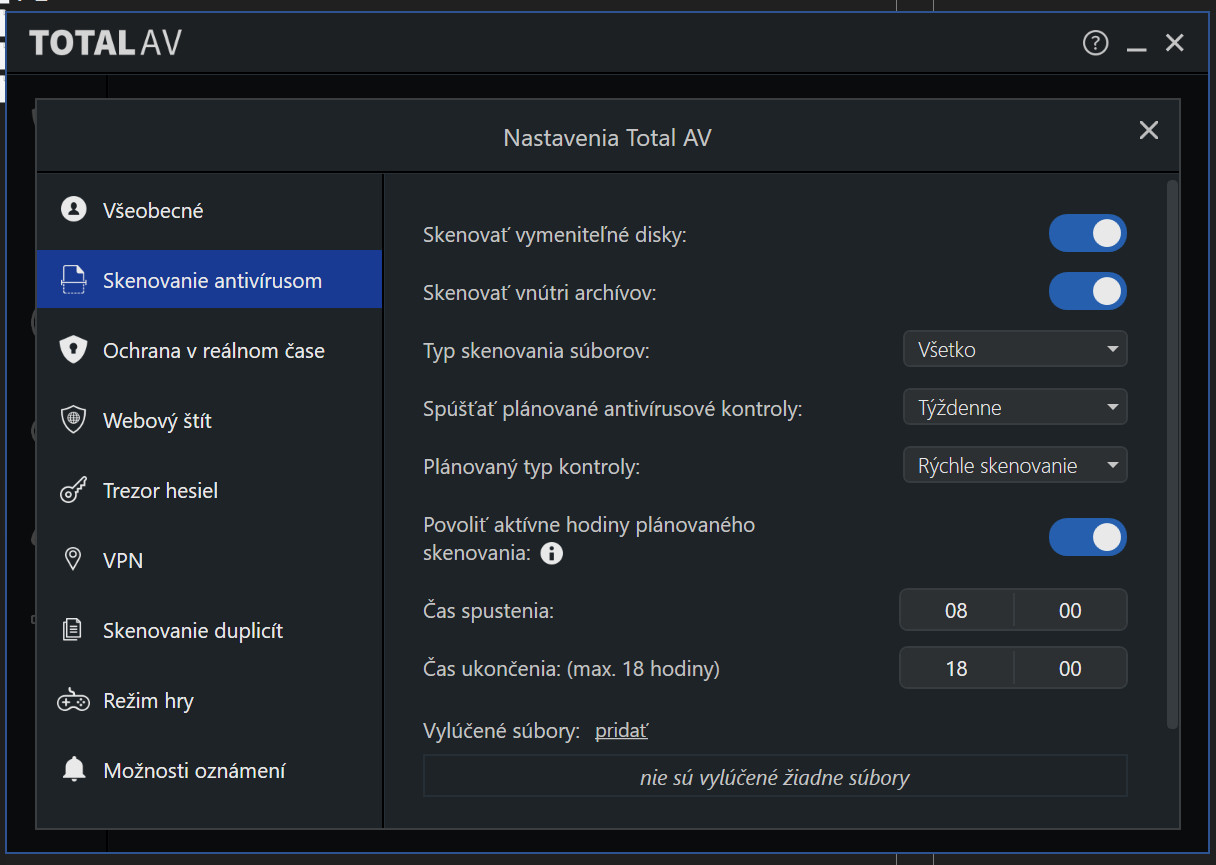Click the Webový štít globe shield icon
Viewport: 1216px width, 865px height.
pos(73,420)
